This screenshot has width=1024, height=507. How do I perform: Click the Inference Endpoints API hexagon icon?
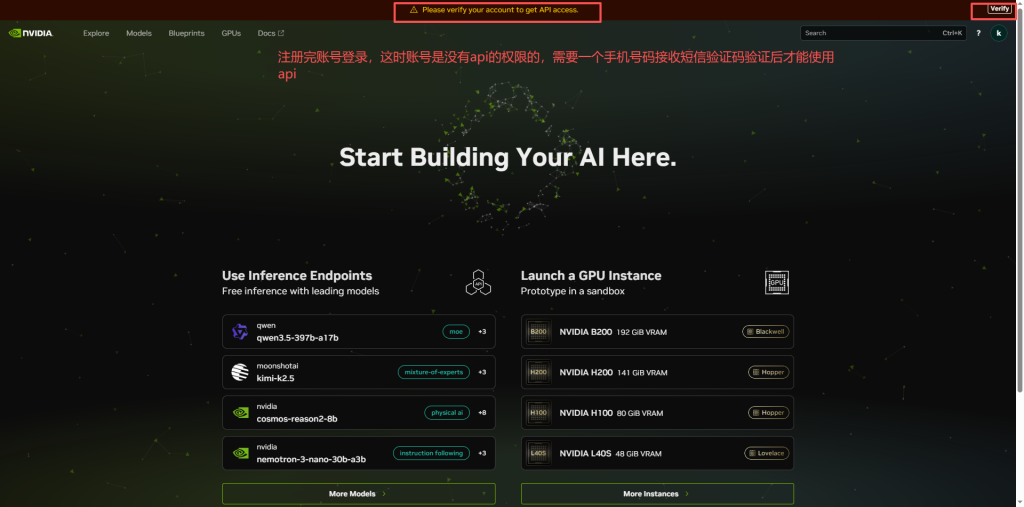click(x=479, y=283)
